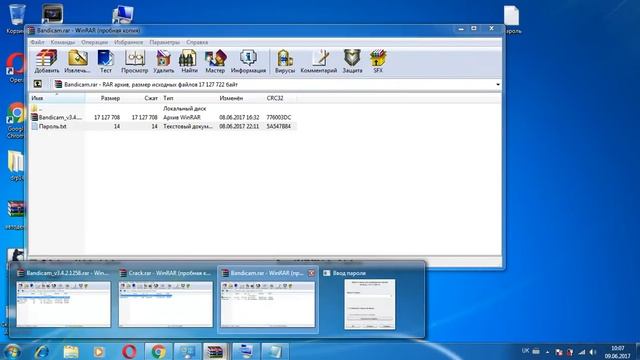This screenshot has height=360, width=640.
Task: Select the Computer desktop icon
Action: (122, 14)
